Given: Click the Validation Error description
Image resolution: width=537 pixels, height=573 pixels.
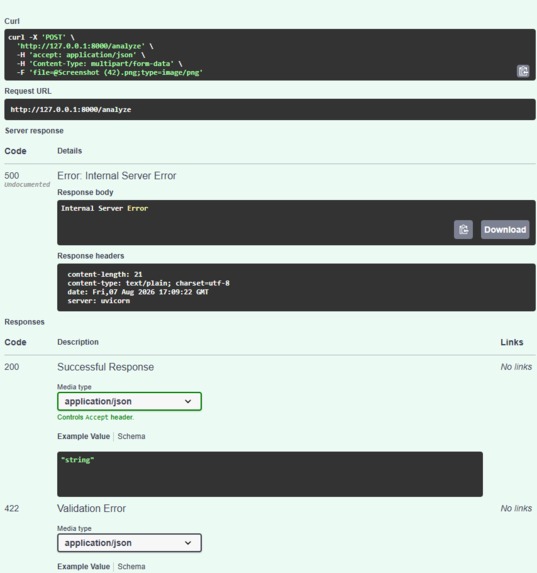Looking at the screenshot, I should pos(91,509).
